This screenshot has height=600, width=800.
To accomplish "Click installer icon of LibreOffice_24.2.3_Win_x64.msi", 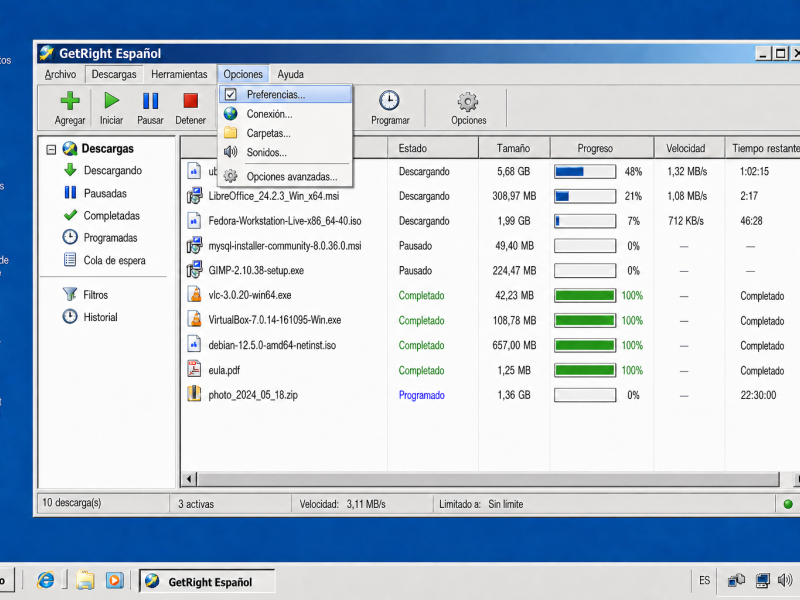I will (194, 195).
